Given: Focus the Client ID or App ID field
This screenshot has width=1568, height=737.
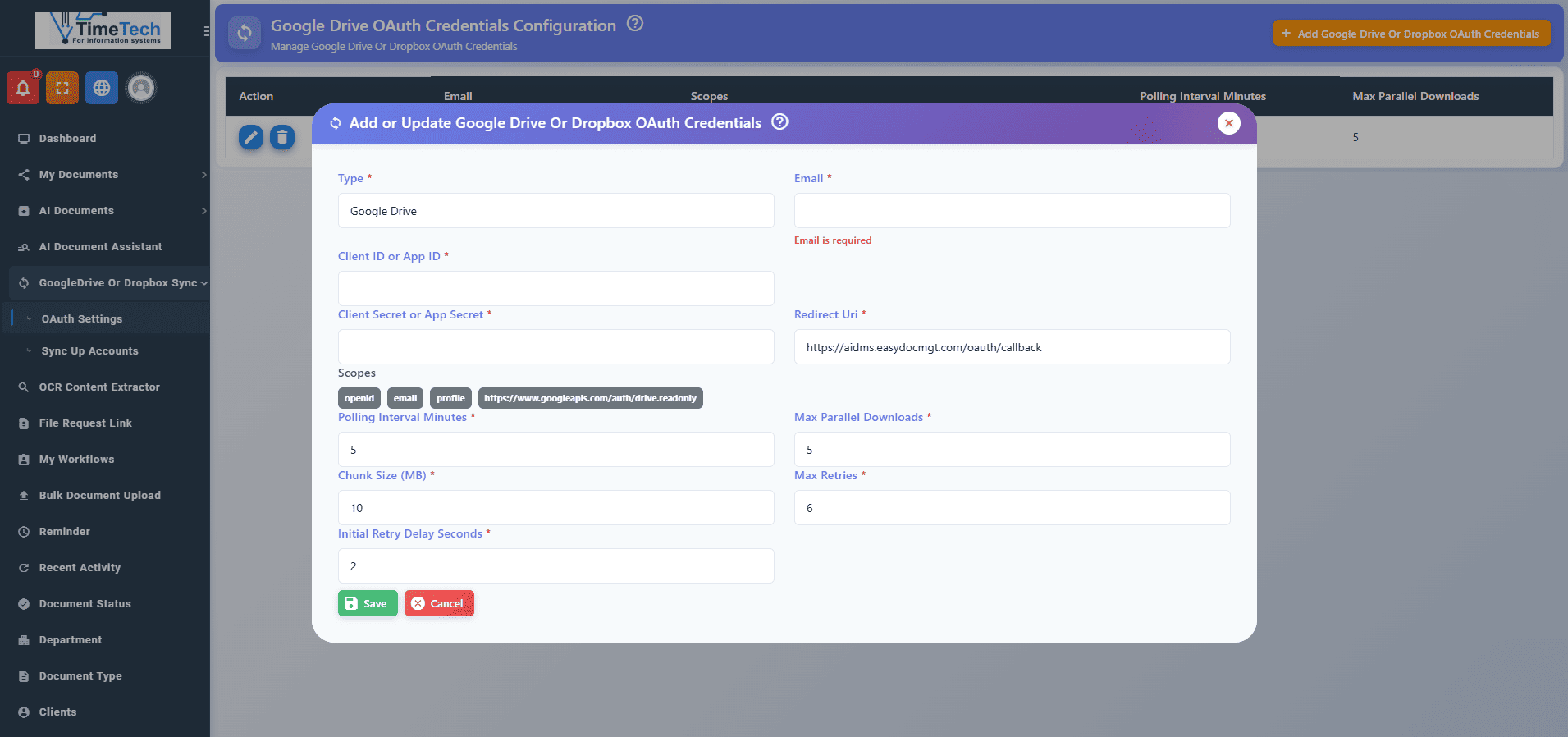Looking at the screenshot, I should (555, 289).
